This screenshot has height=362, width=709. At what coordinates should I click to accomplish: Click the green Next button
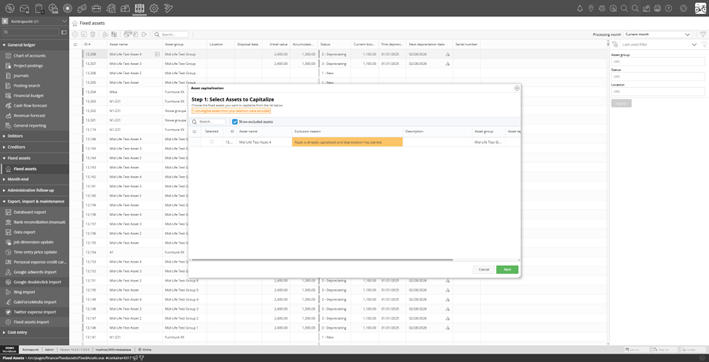coord(507,269)
